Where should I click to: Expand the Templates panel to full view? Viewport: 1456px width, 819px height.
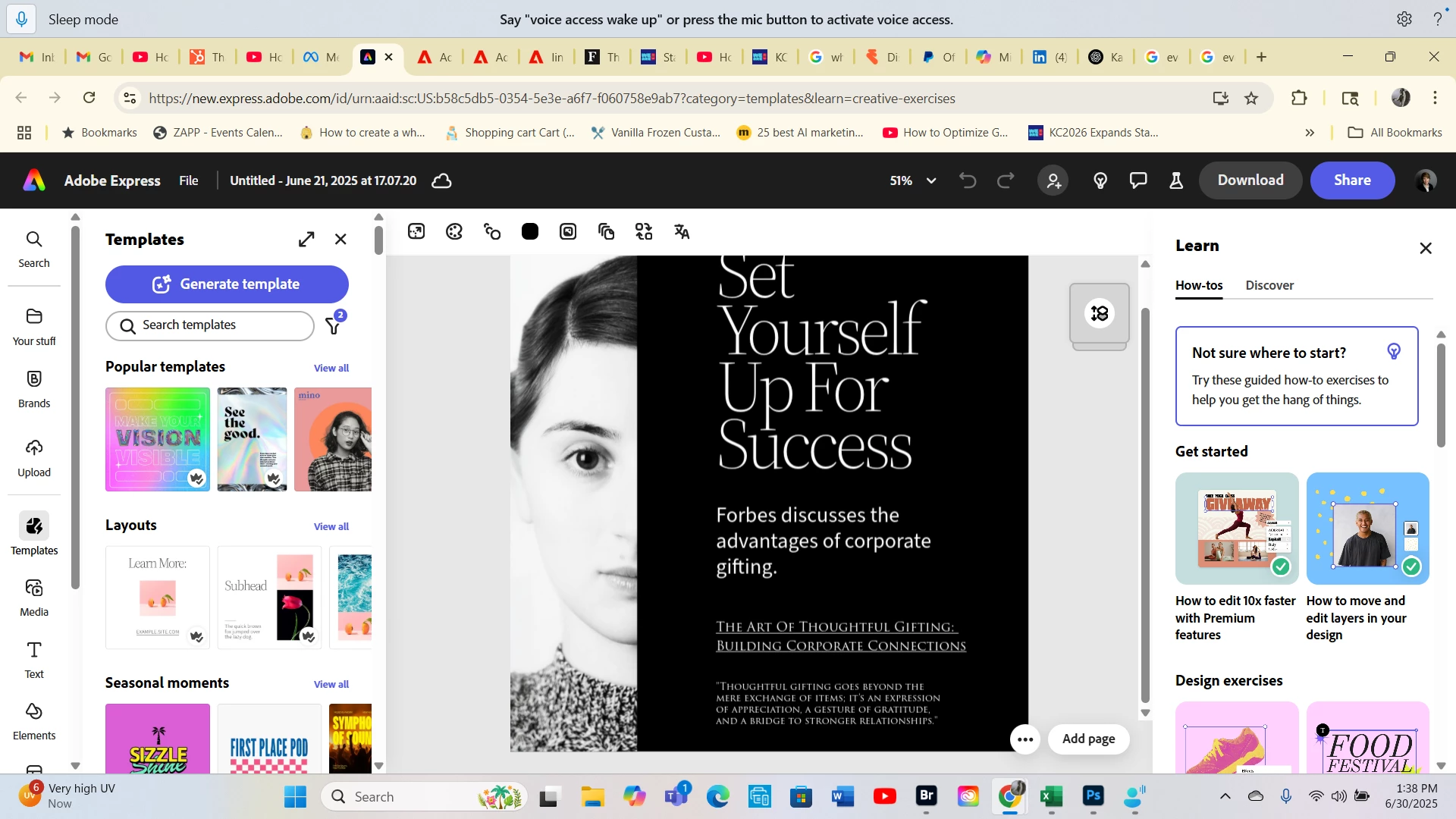click(306, 240)
